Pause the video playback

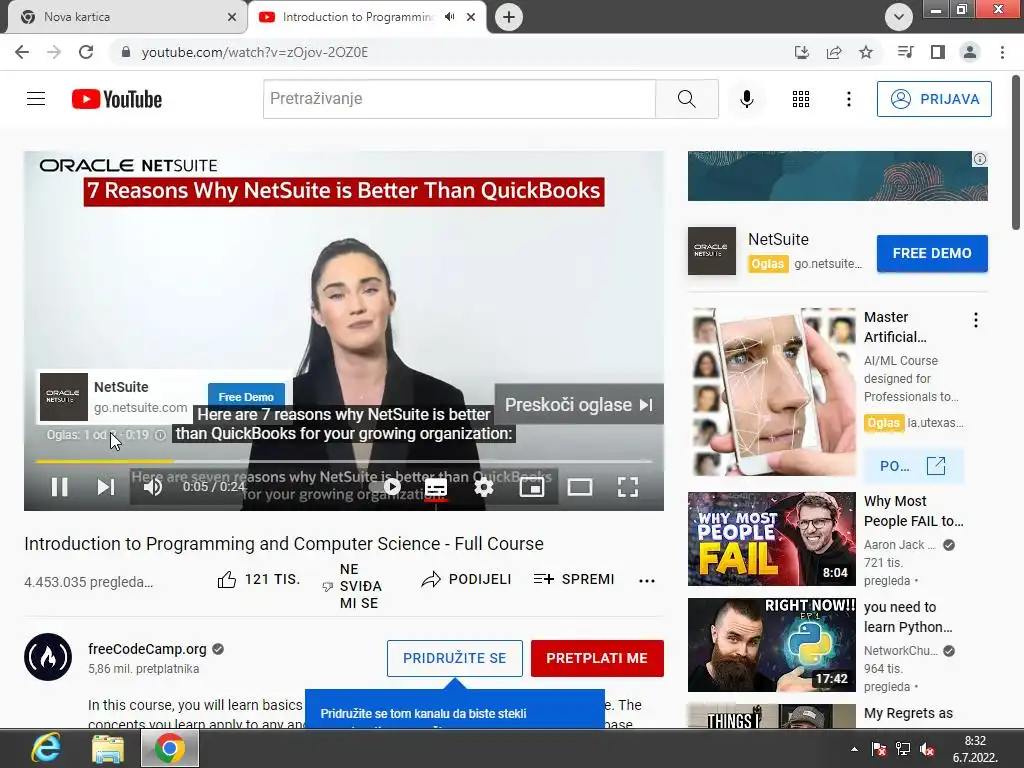[59, 487]
